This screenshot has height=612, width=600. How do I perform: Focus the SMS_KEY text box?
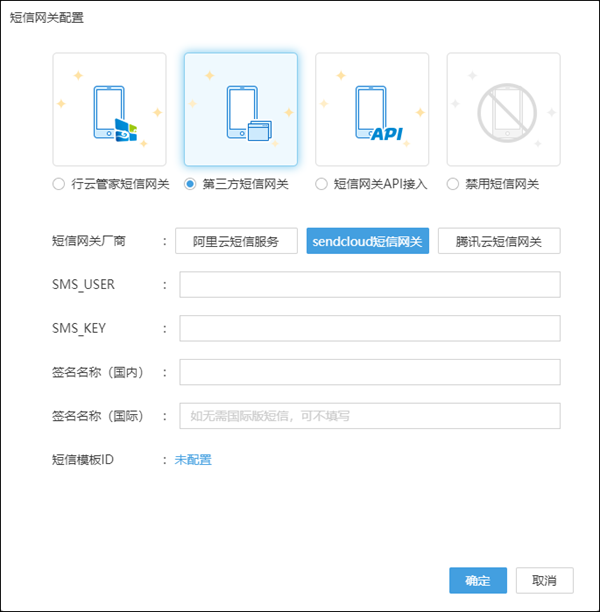click(x=369, y=329)
